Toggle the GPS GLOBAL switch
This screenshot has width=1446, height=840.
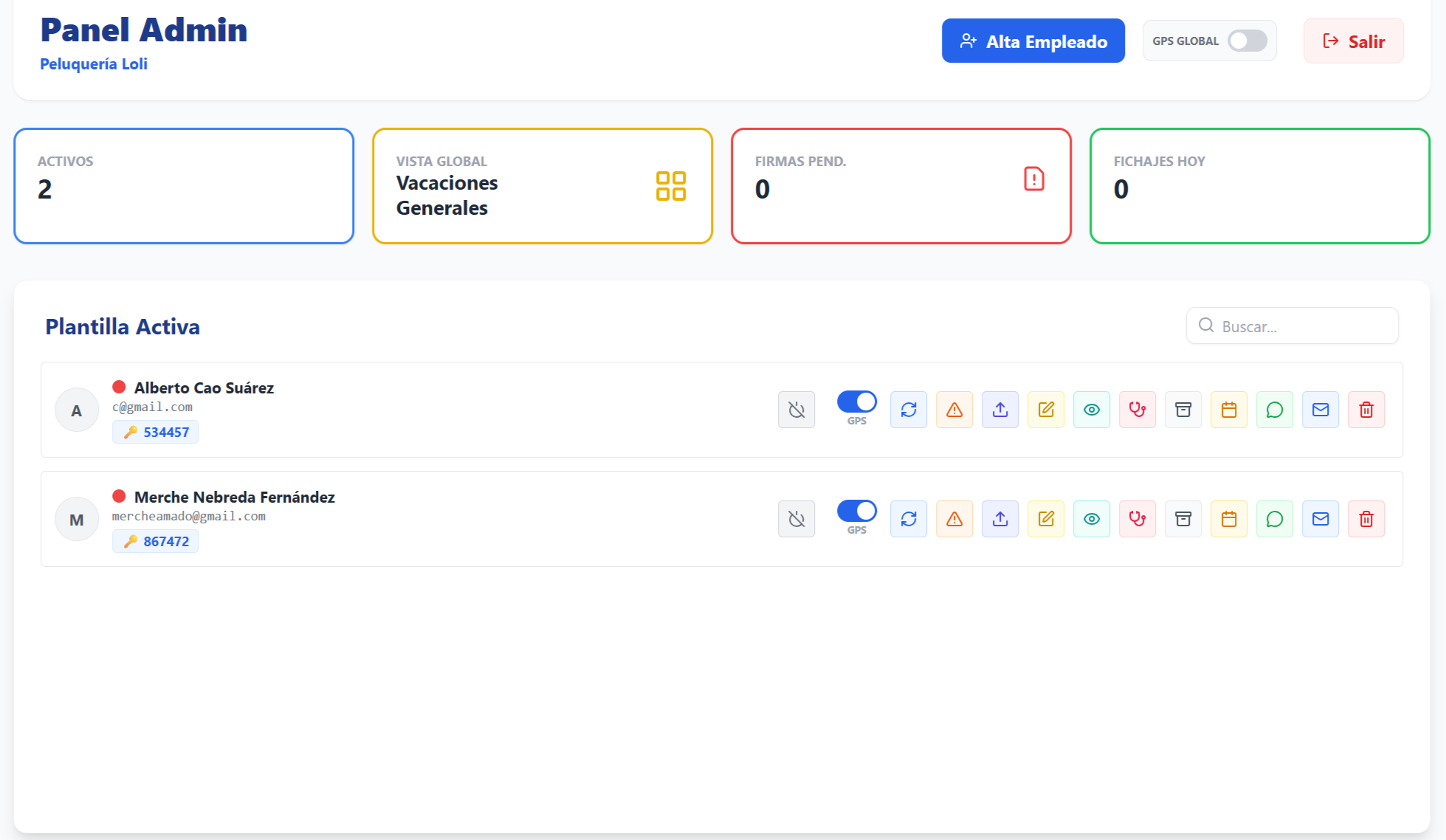pos(1247,41)
